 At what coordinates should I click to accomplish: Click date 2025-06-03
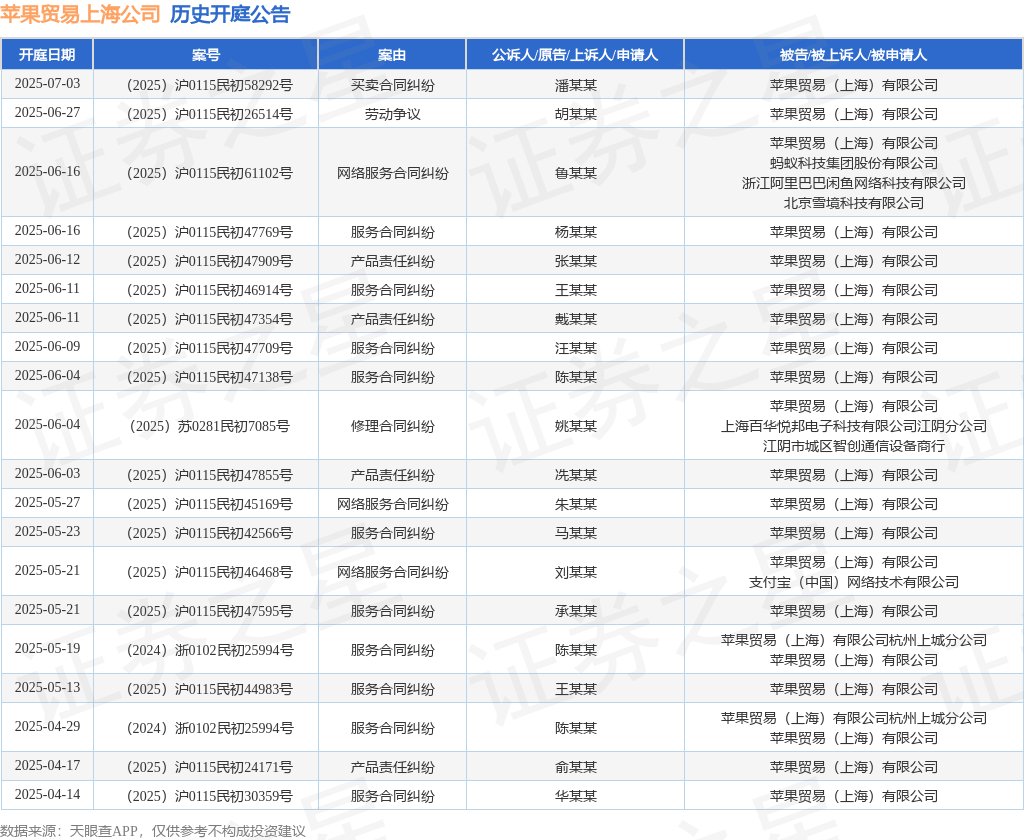47,474
